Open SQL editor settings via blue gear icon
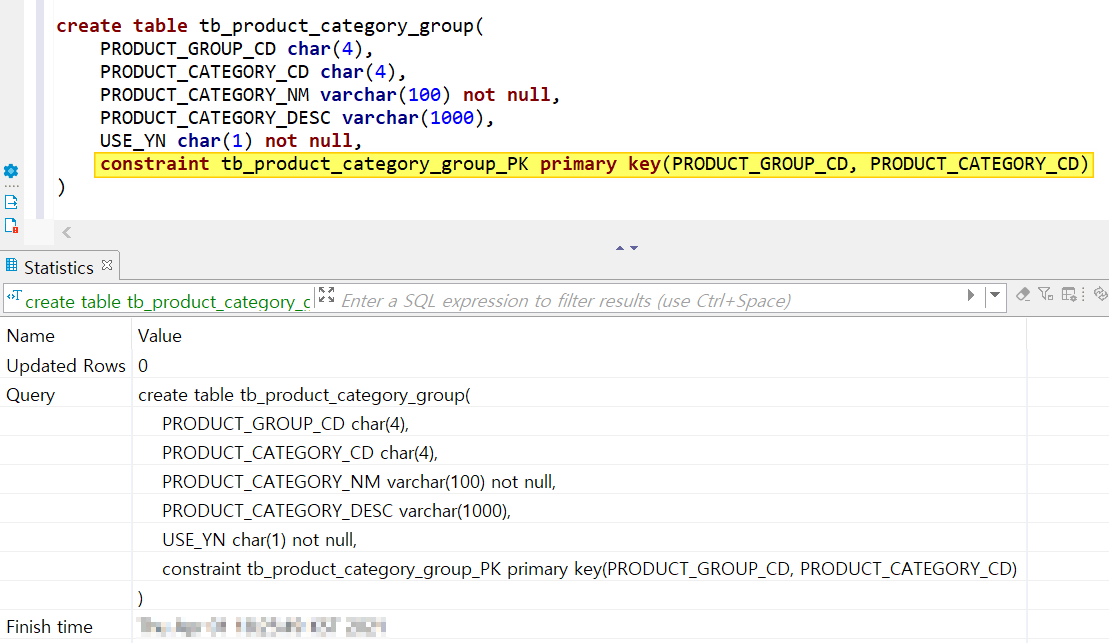 [11, 171]
